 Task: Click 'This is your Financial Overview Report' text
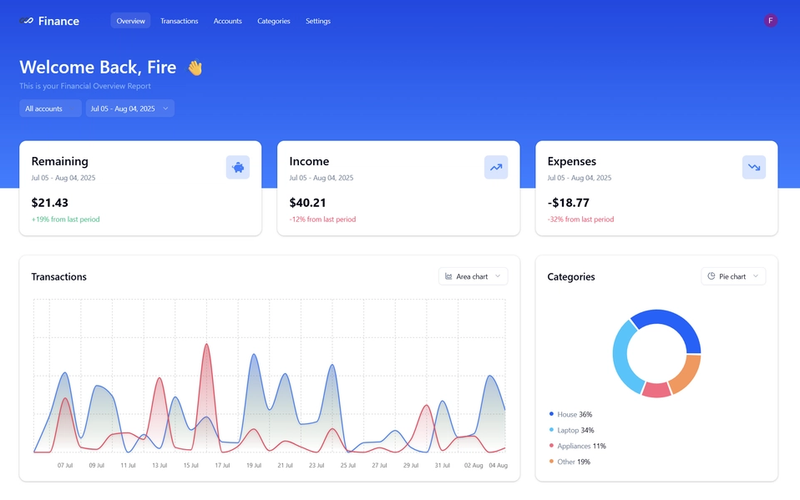(x=85, y=86)
